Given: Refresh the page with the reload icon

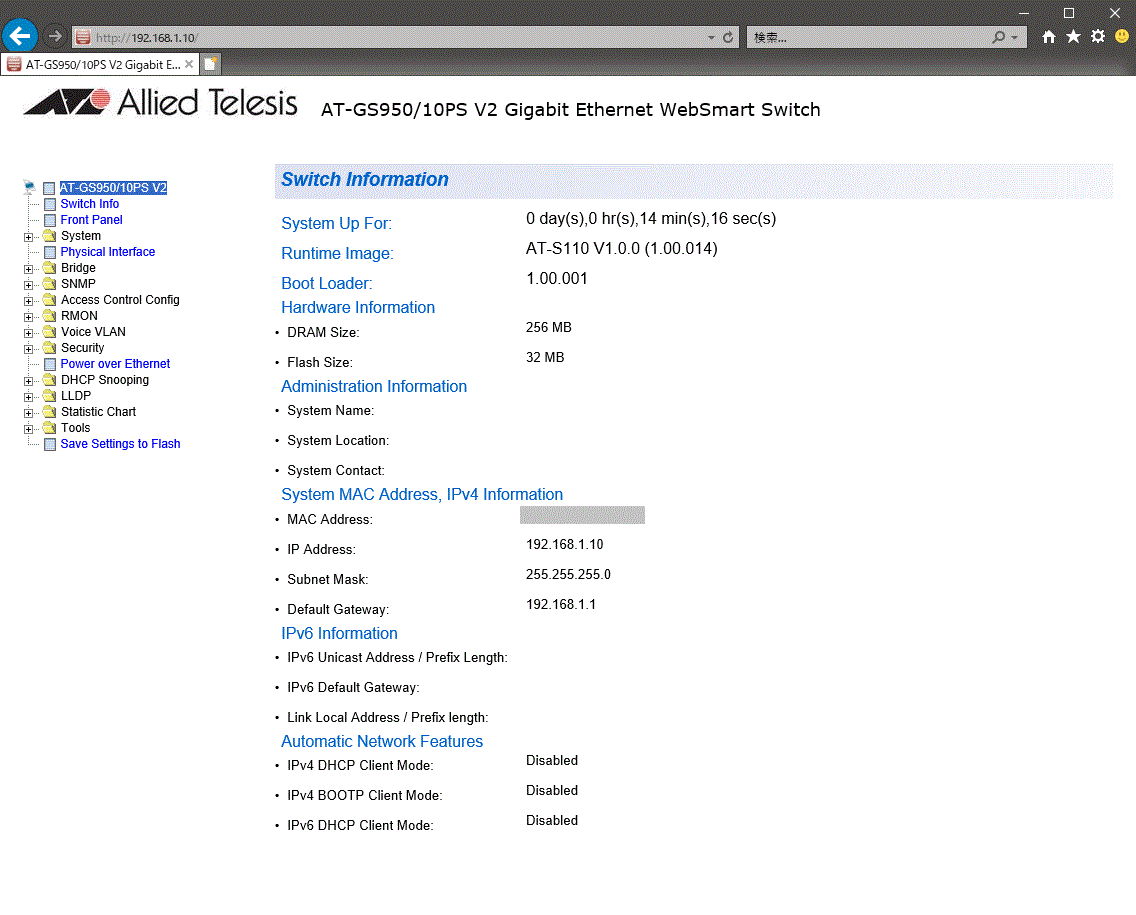Looking at the screenshot, I should pyautogui.click(x=728, y=37).
